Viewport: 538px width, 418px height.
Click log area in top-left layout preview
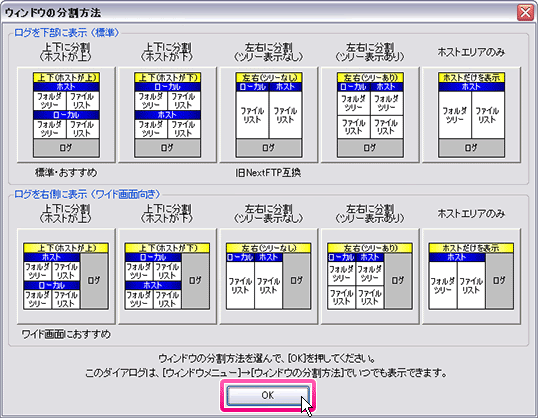pos(66,148)
